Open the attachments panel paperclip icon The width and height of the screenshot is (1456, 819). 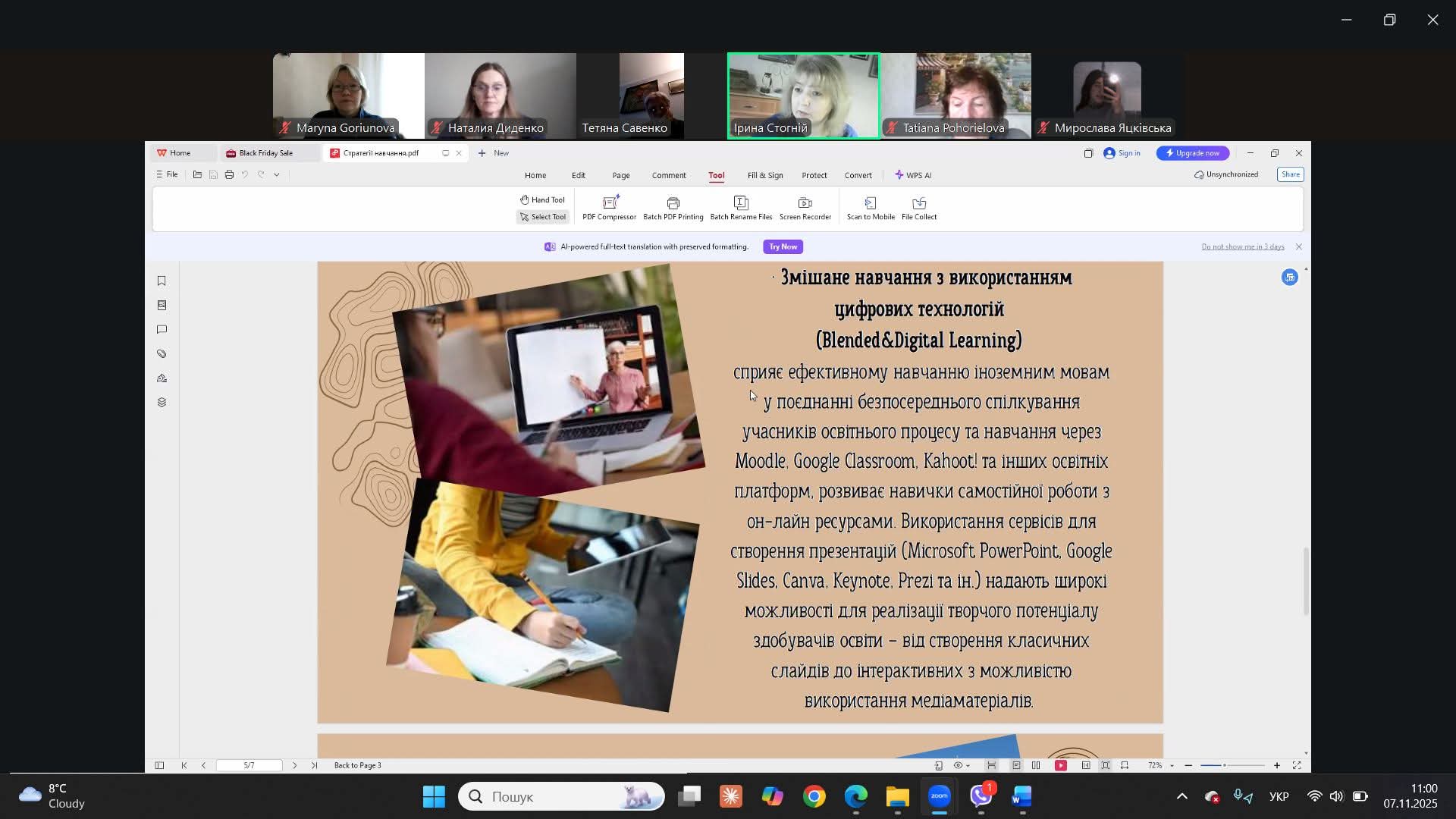162,354
